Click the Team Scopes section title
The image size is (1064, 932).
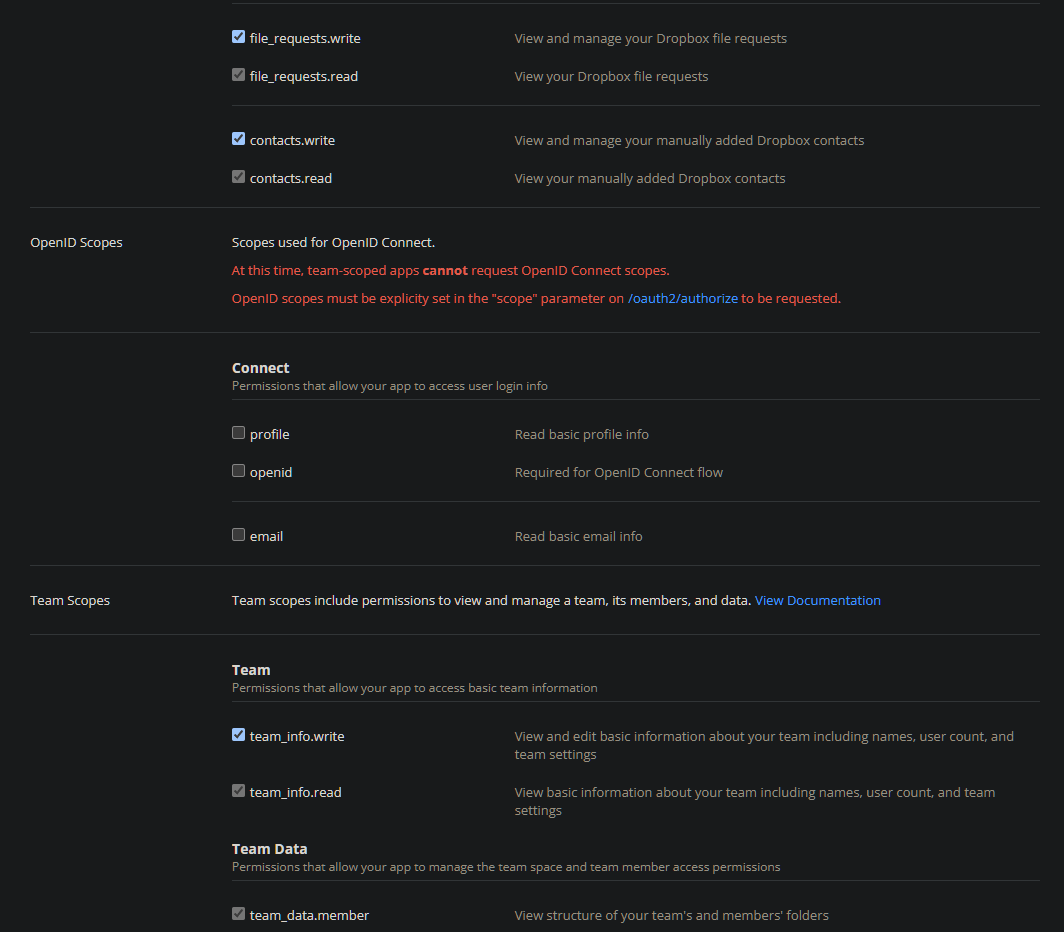click(x=70, y=601)
